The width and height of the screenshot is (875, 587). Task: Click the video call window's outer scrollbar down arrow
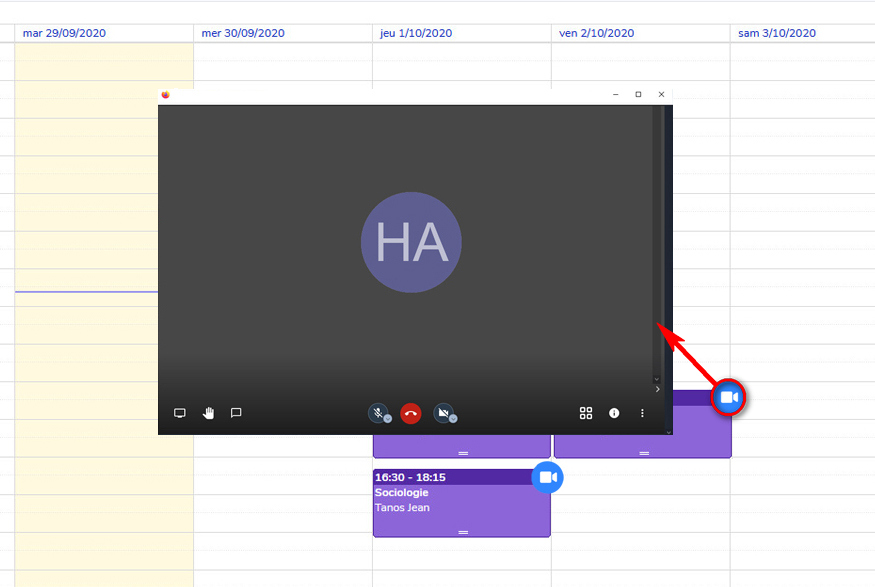pos(669,432)
